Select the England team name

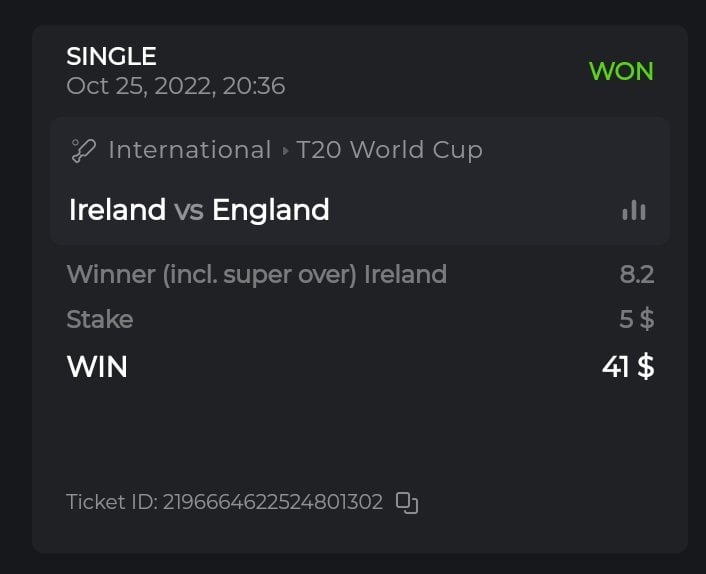click(270, 210)
